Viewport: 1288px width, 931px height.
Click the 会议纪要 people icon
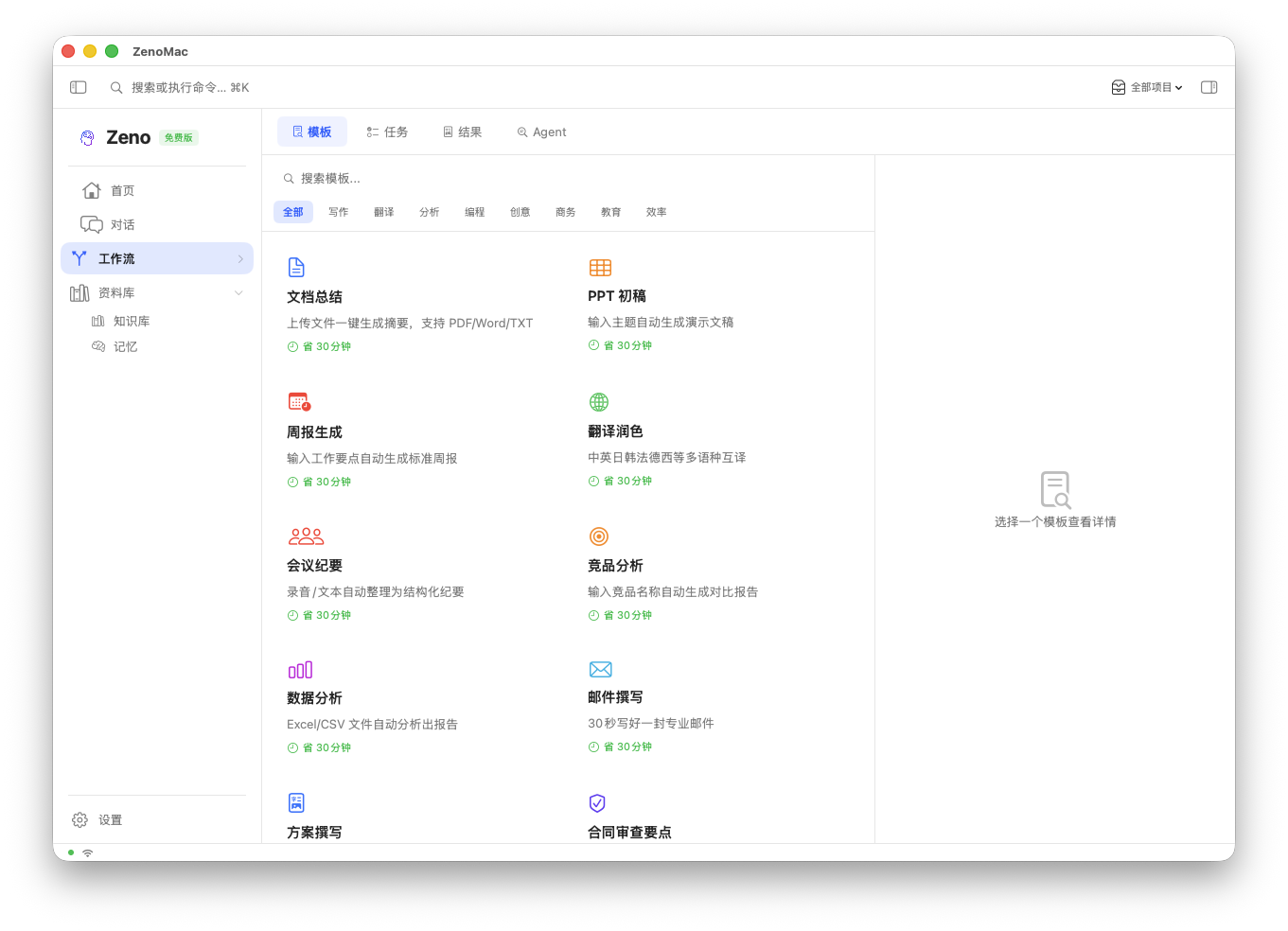coord(305,536)
